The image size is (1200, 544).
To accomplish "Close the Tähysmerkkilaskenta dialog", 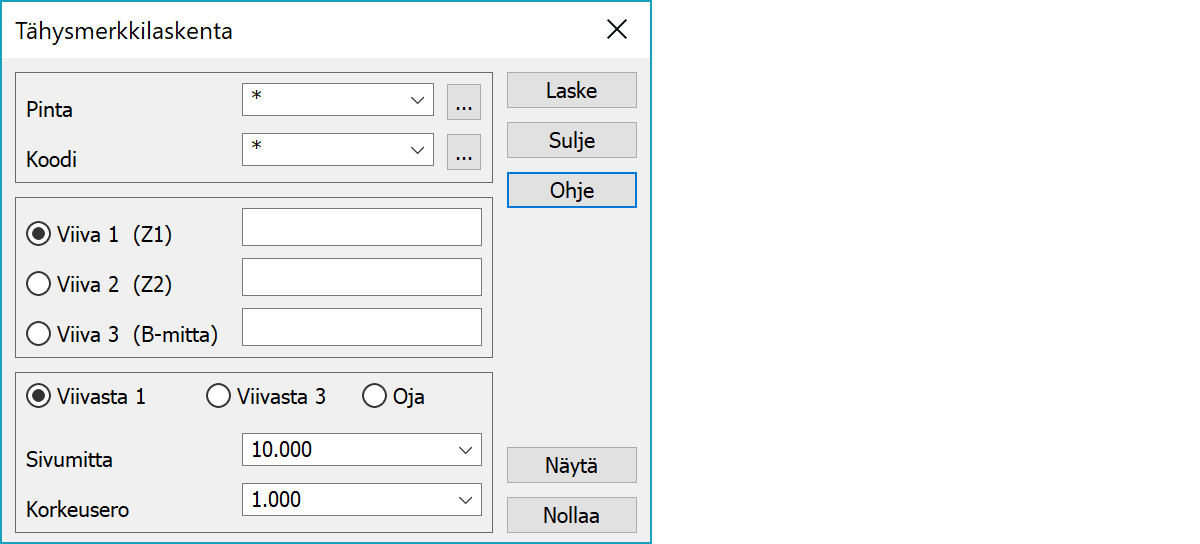I will (617, 30).
